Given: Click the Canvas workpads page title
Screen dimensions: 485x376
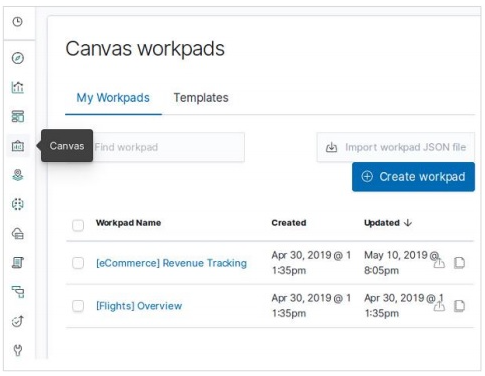Looking at the screenshot, I should pyautogui.click(x=145, y=49).
